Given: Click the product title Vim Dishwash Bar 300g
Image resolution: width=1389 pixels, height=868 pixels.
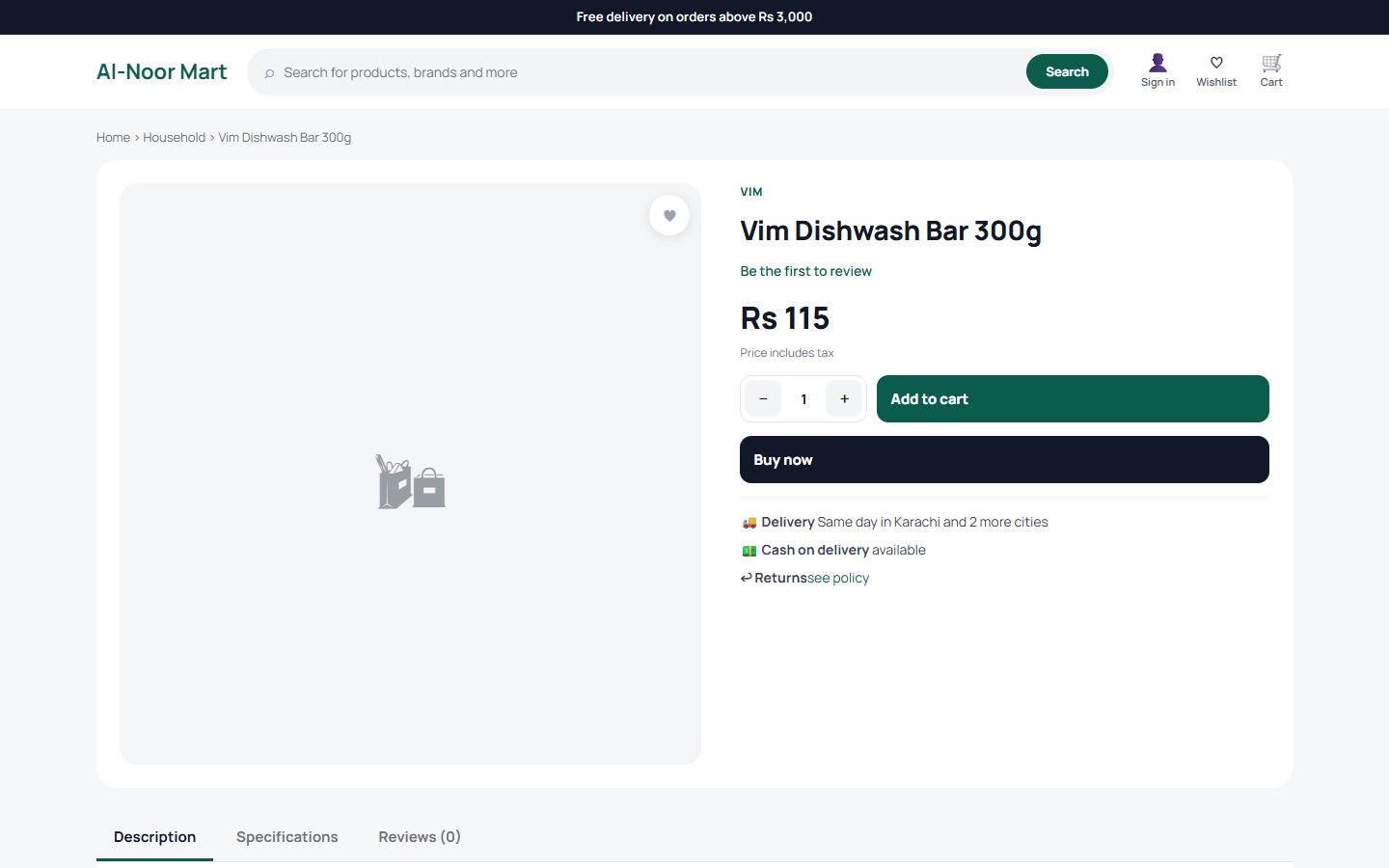Looking at the screenshot, I should tap(890, 231).
